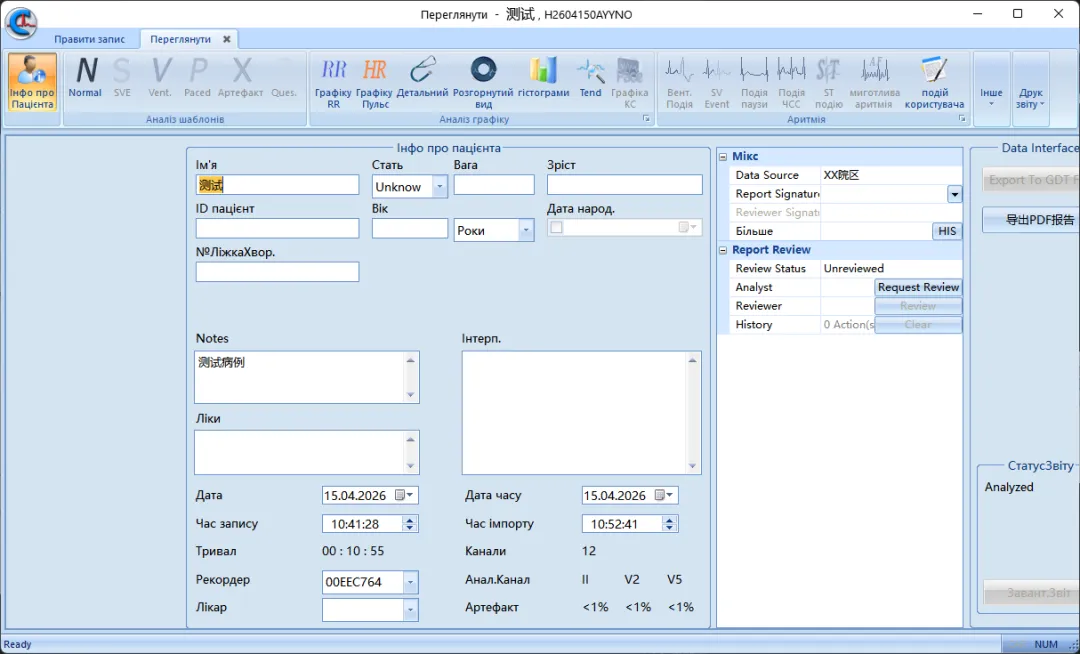This screenshot has width=1080, height=654.
Task: Open the Роки age unit dropdown
Action: tap(526, 231)
